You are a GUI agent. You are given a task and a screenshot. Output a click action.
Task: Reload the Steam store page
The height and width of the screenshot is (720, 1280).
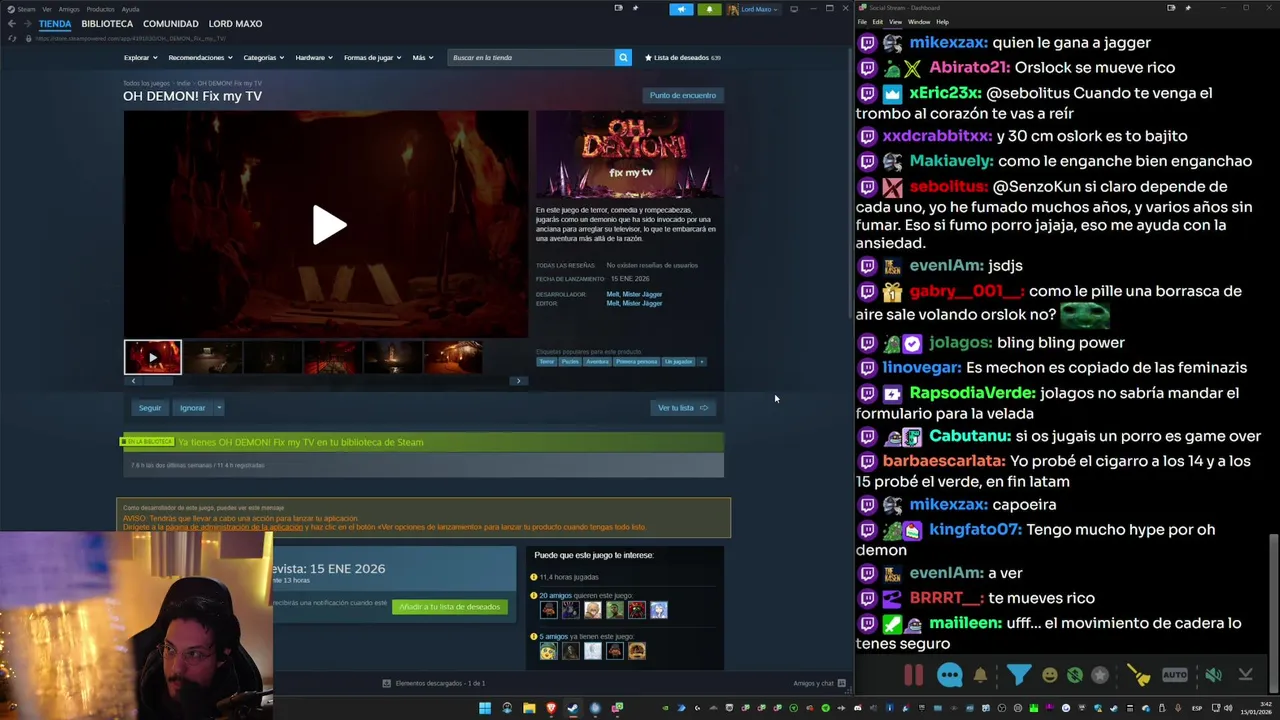[x=12, y=38]
